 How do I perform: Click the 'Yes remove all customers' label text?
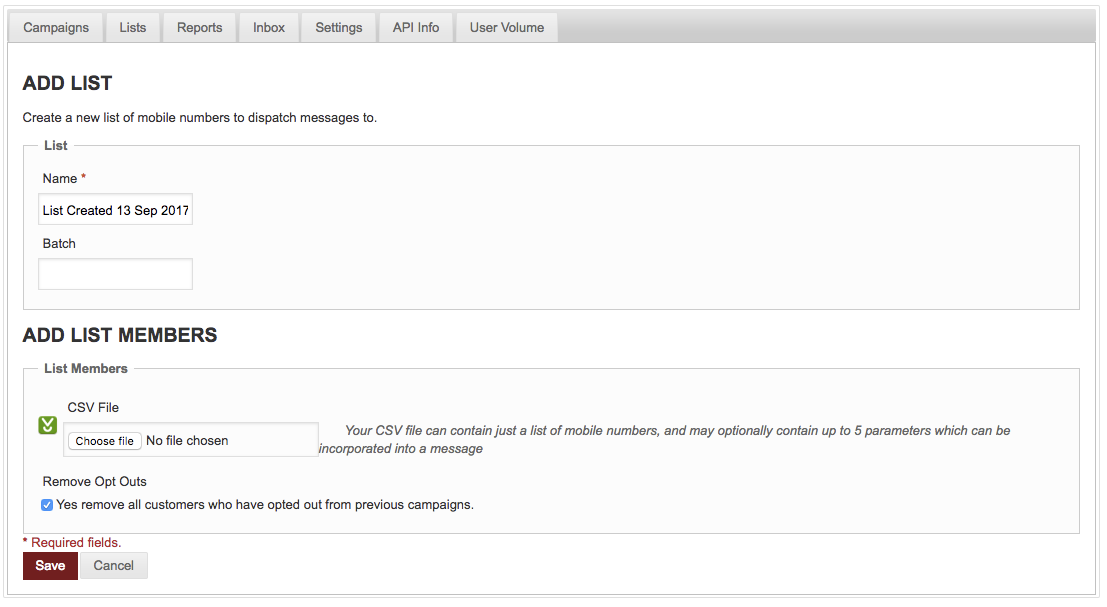pos(265,505)
